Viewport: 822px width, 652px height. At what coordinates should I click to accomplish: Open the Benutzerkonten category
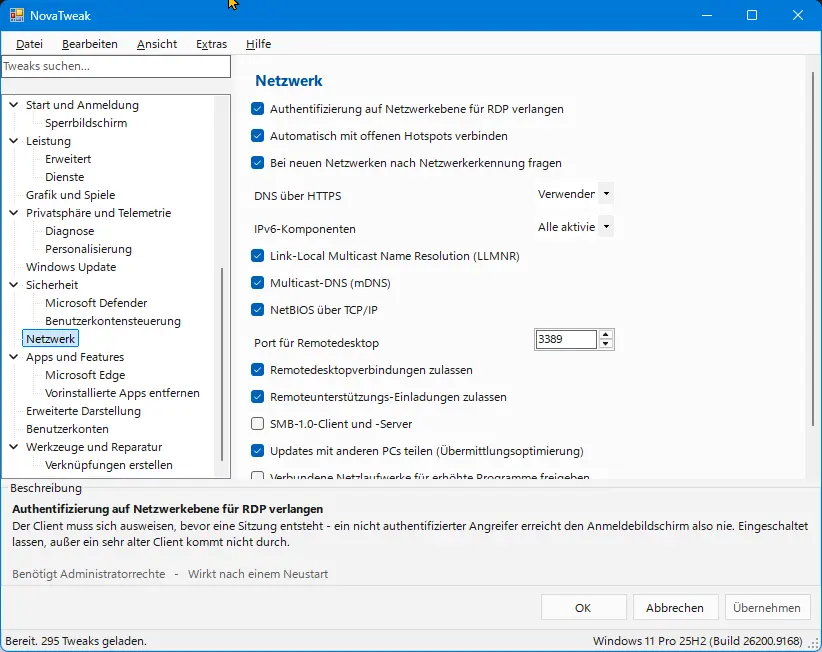tap(67, 429)
